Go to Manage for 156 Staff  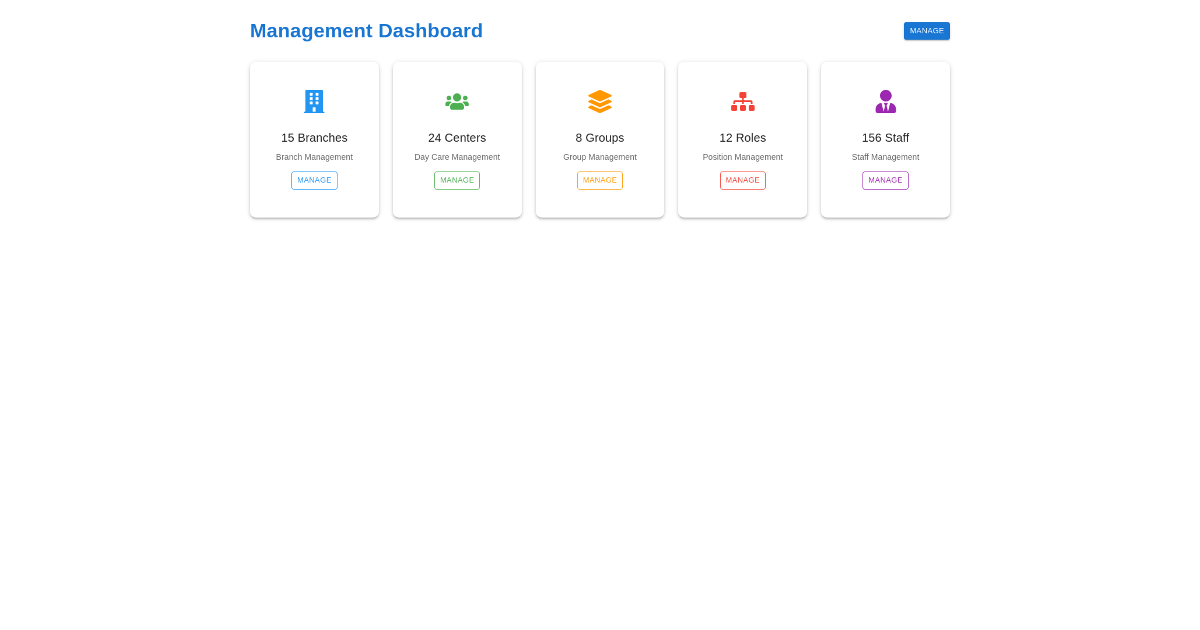tap(885, 180)
